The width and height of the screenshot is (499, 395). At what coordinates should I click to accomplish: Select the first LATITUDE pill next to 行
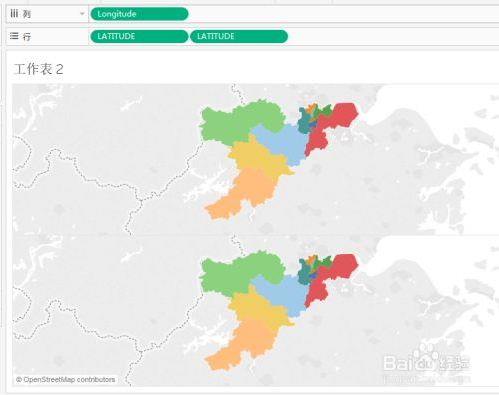(139, 36)
